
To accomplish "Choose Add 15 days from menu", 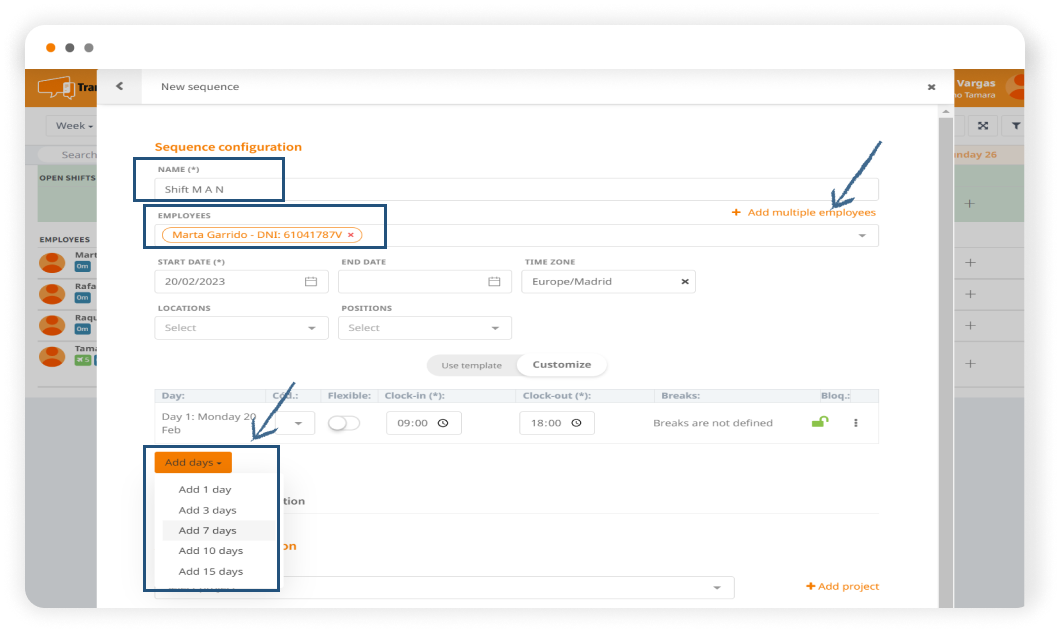I will click(210, 572).
